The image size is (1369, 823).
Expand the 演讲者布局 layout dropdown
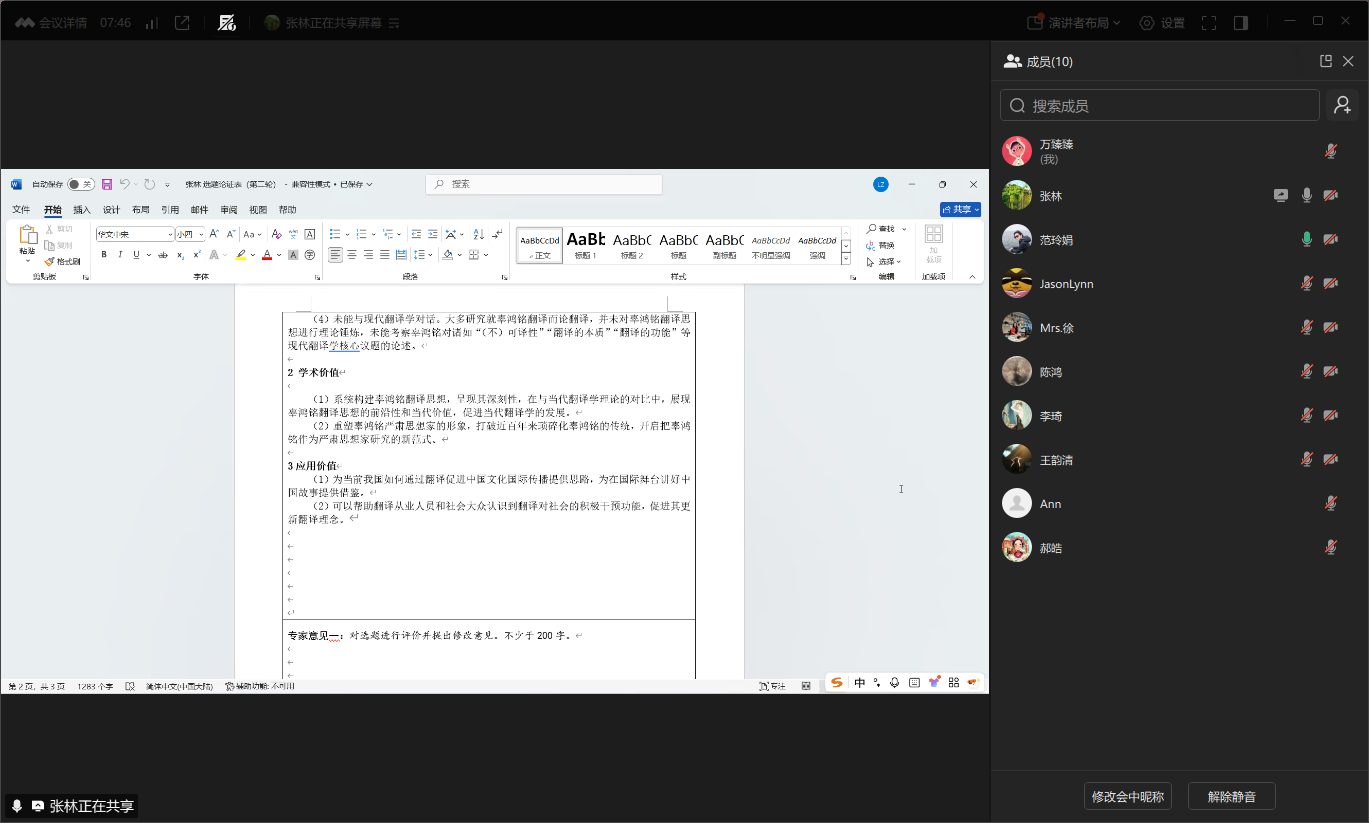click(1074, 23)
